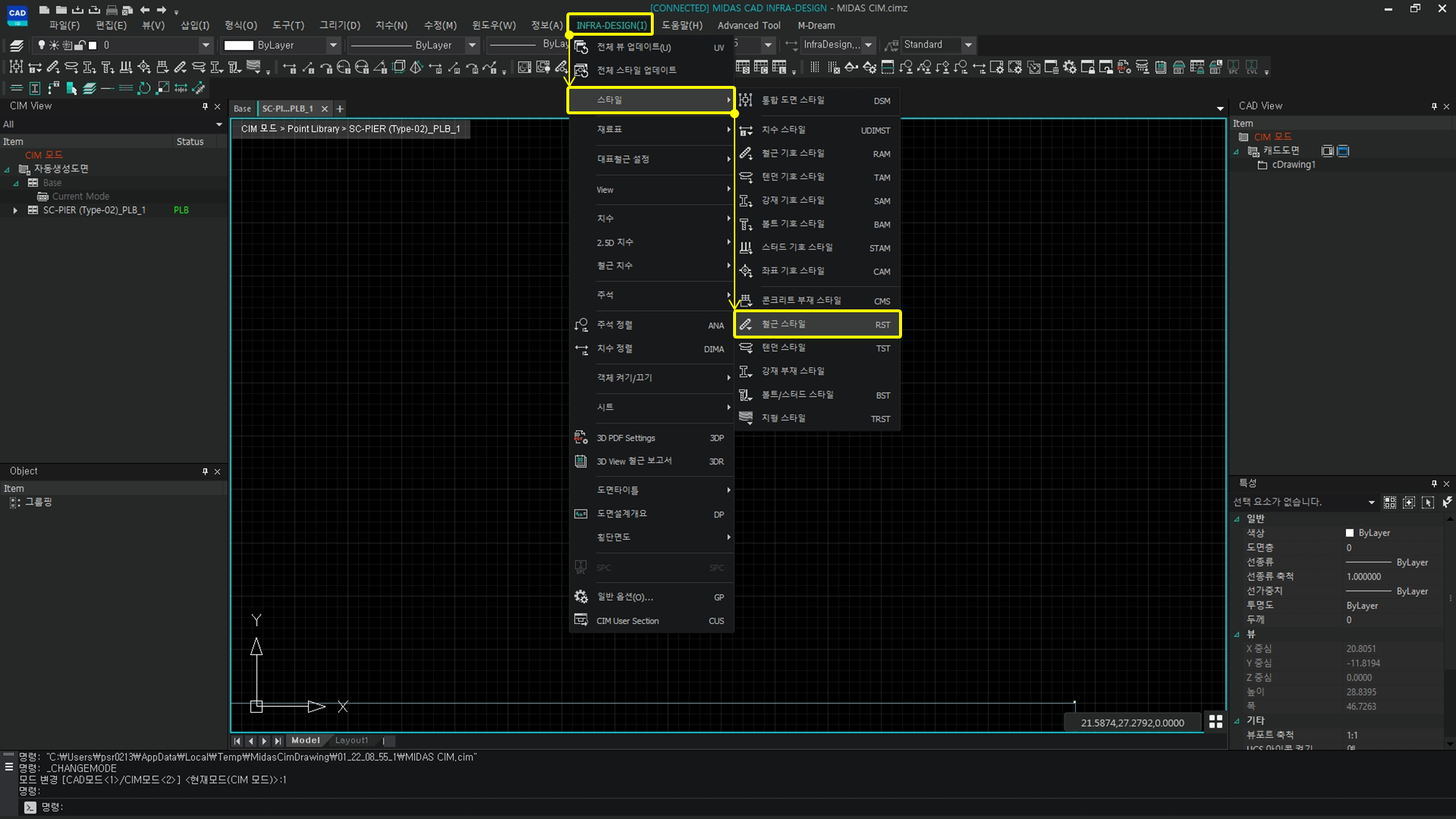Toggle first view icon beside 캐드도면
Image resolution: width=1456 pixels, height=819 pixels.
pyautogui.click(x=1327, y=151)
